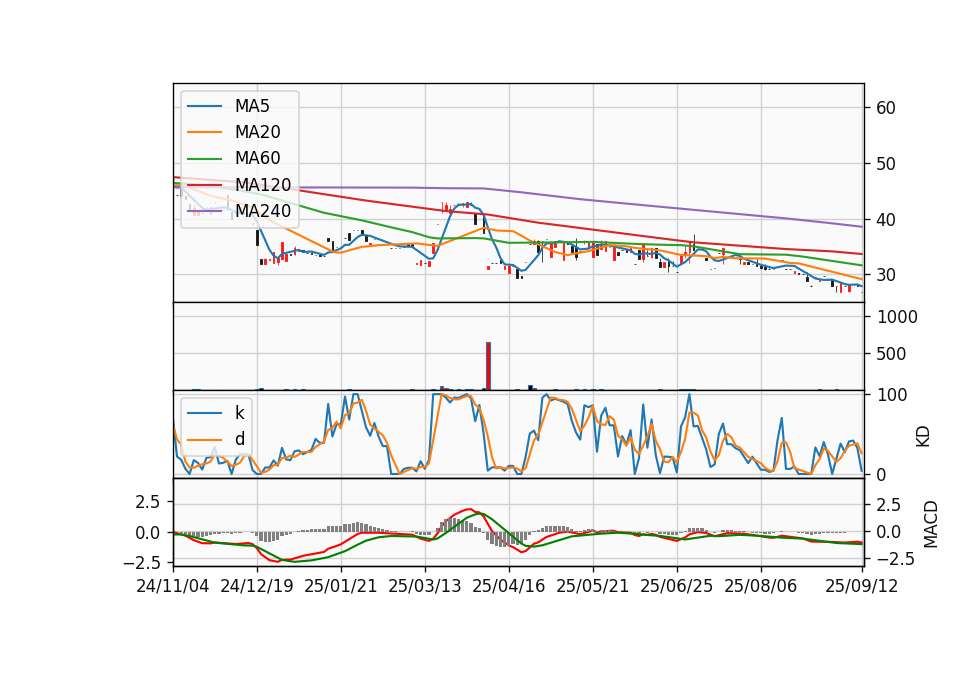Click the green MA60 legend line sample
This screenshot has width=960, height=690.
(x=204, y=159)
